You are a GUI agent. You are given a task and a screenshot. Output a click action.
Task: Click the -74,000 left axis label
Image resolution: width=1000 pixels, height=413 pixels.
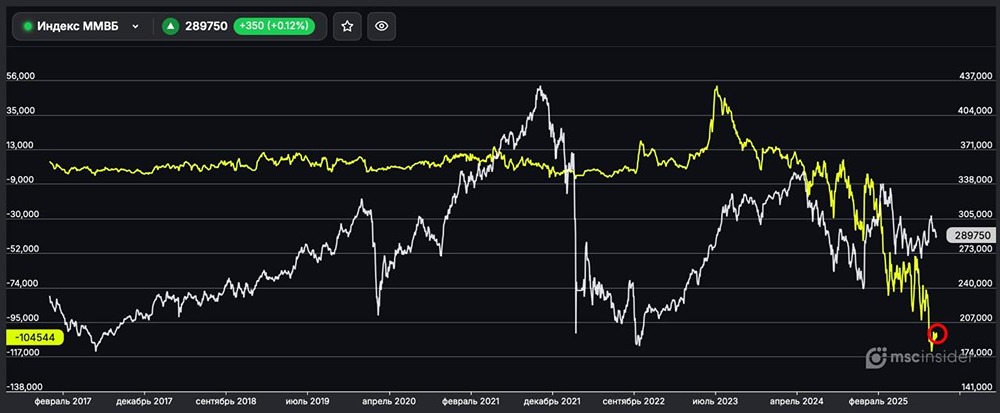click(x=20, y=284)
